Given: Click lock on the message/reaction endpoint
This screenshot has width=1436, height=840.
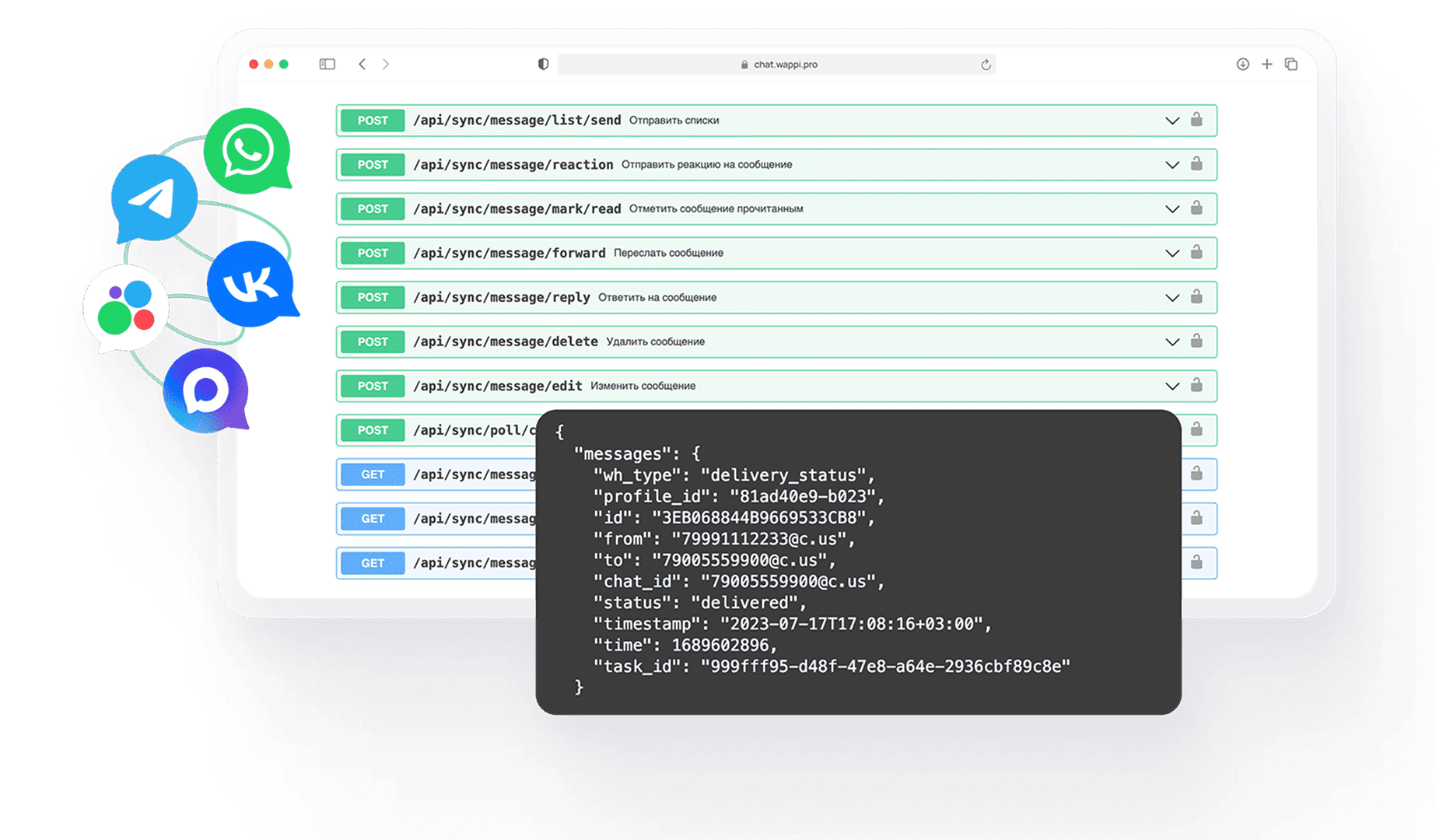Looking at the screenshot, I should (x=1196, y=164).
